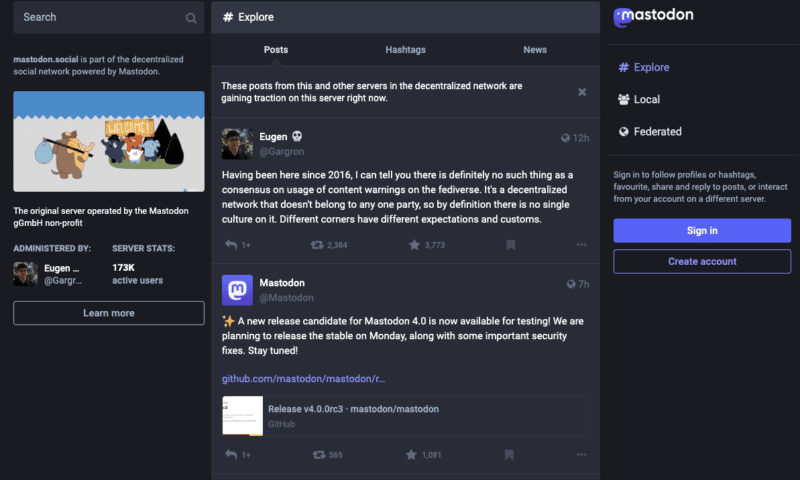The width and height of the screenshot is (800, 480).
Task: Click Eugen's avatar under Administered By
Action: point(26,274)
